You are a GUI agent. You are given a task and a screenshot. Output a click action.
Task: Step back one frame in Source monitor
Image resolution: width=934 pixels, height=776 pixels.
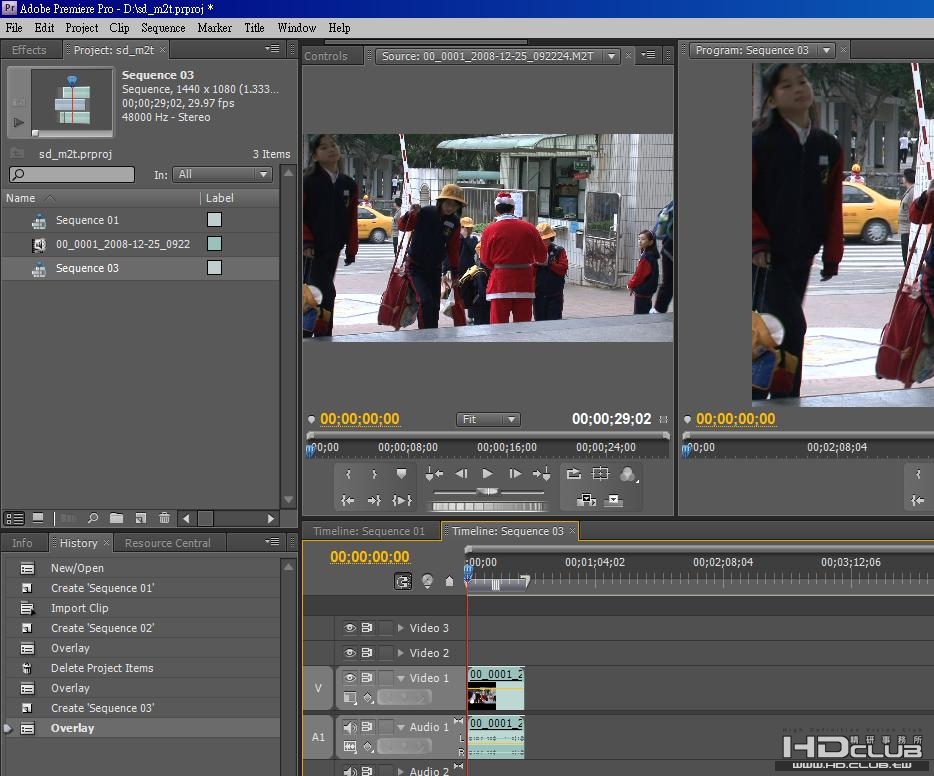point(461,474)
